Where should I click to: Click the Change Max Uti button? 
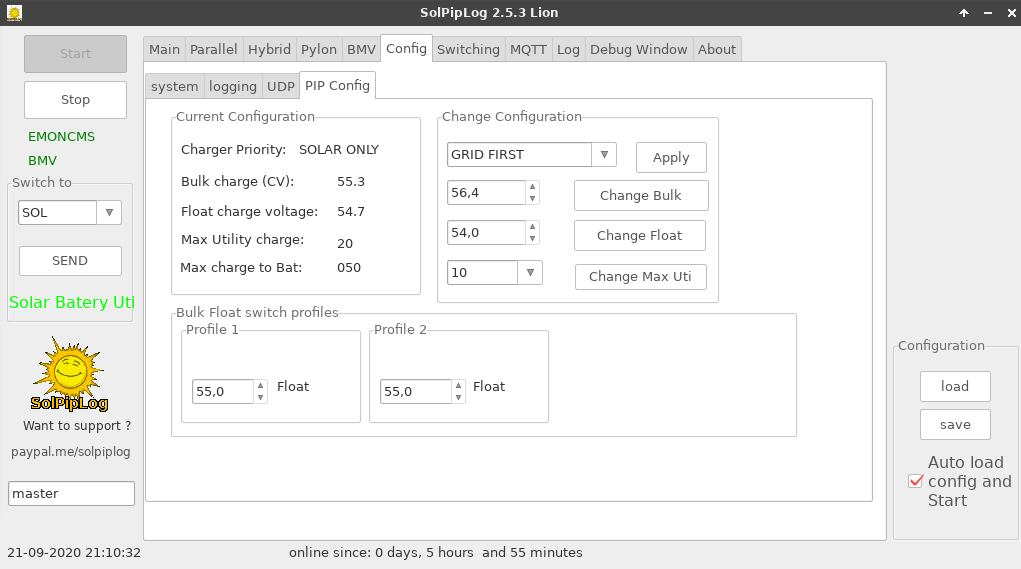640,277
